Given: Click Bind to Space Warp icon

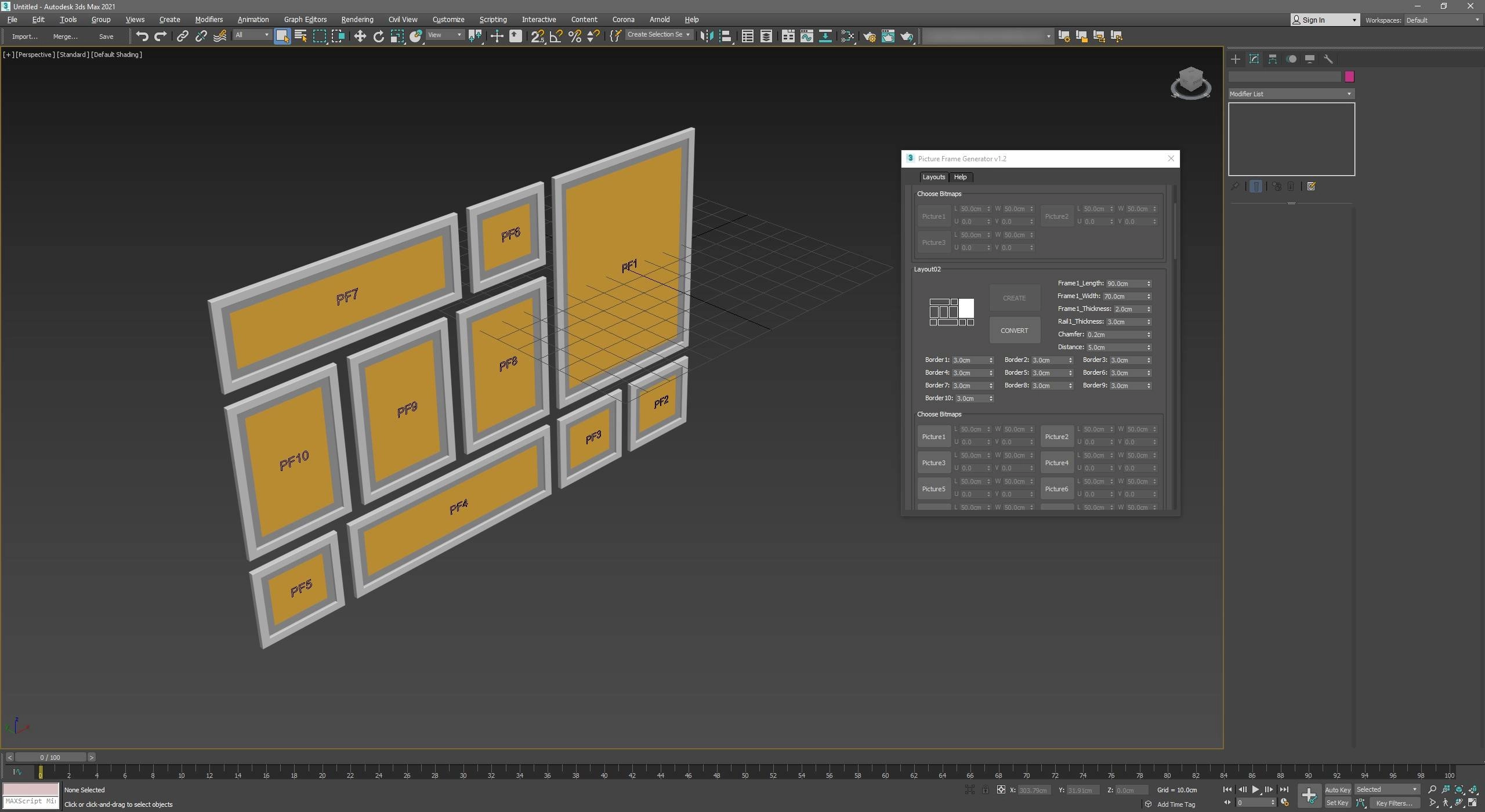Looking at the screenshot, I should tap(220, 36).
